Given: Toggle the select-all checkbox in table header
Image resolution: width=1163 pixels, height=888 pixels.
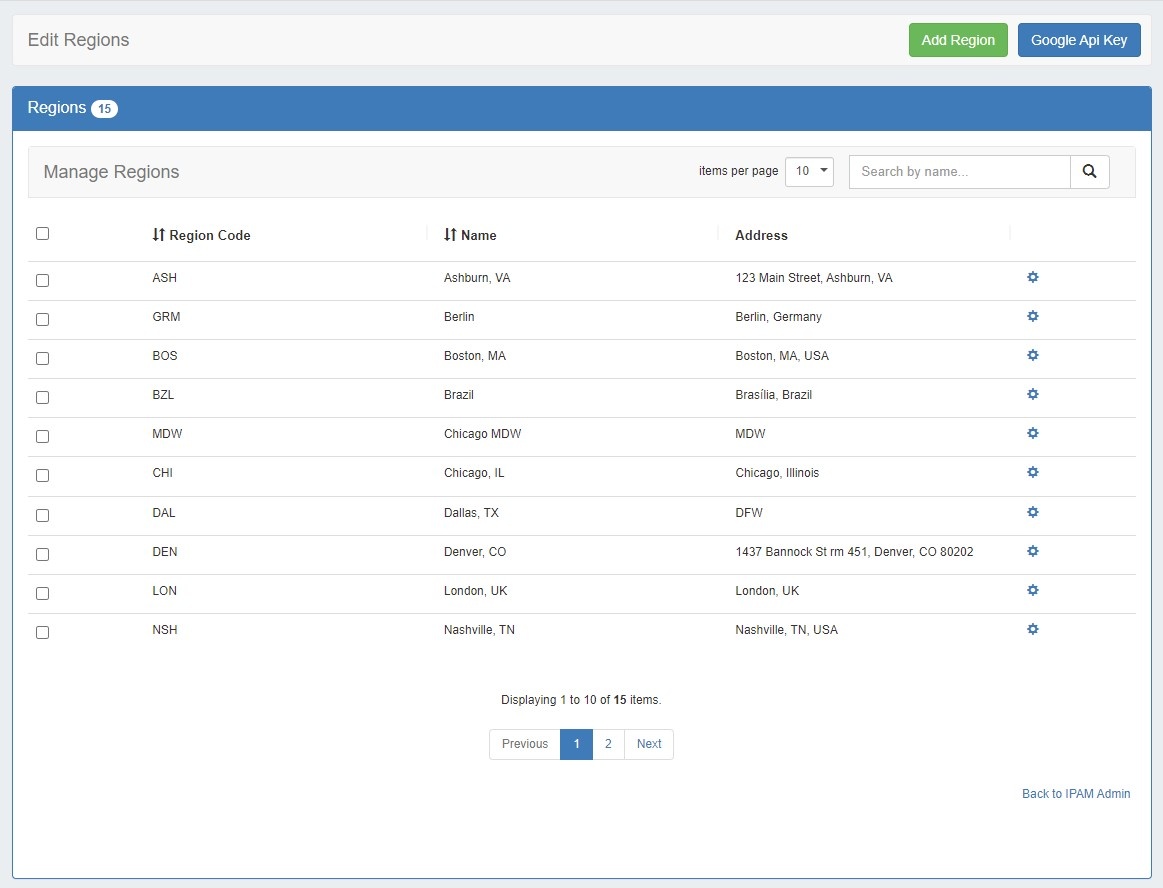Looking at the screenshot, I should pyautogui.click(x=42, y=234).
